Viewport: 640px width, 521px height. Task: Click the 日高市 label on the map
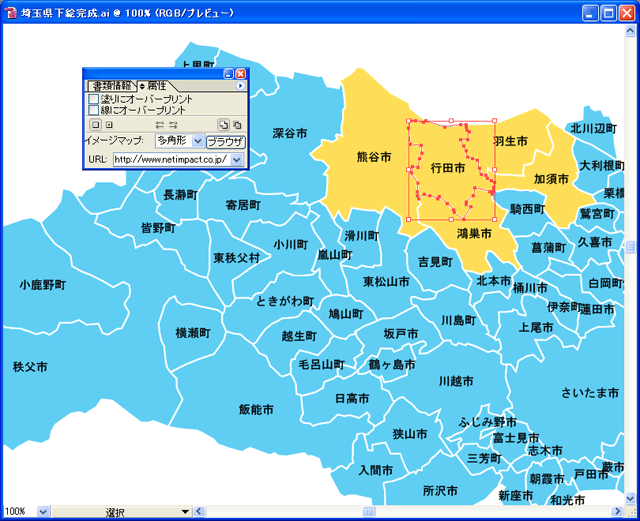pyautogui.click(x=352, y=398)
